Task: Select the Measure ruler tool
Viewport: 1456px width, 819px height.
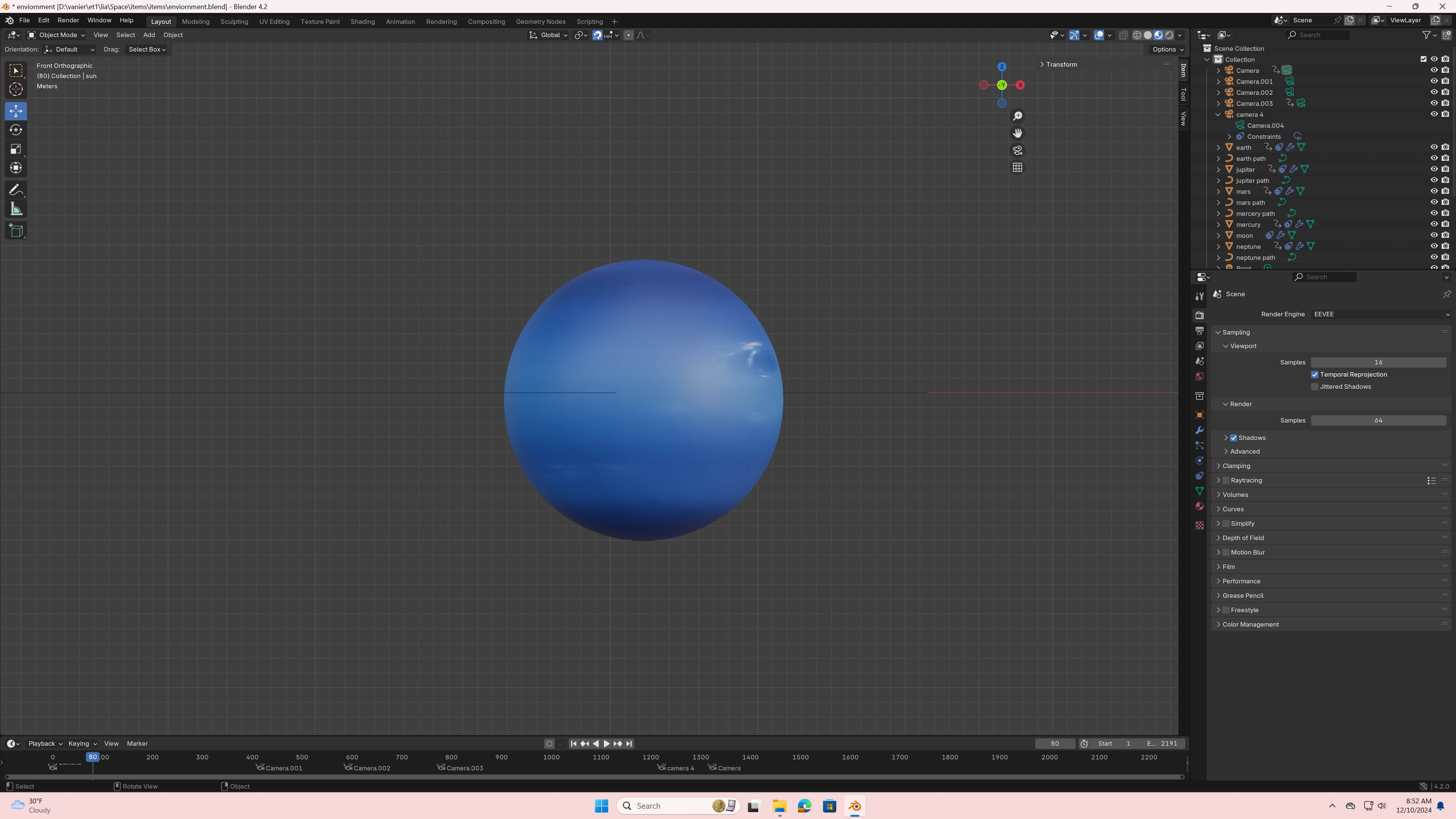Action: point(16,210)
